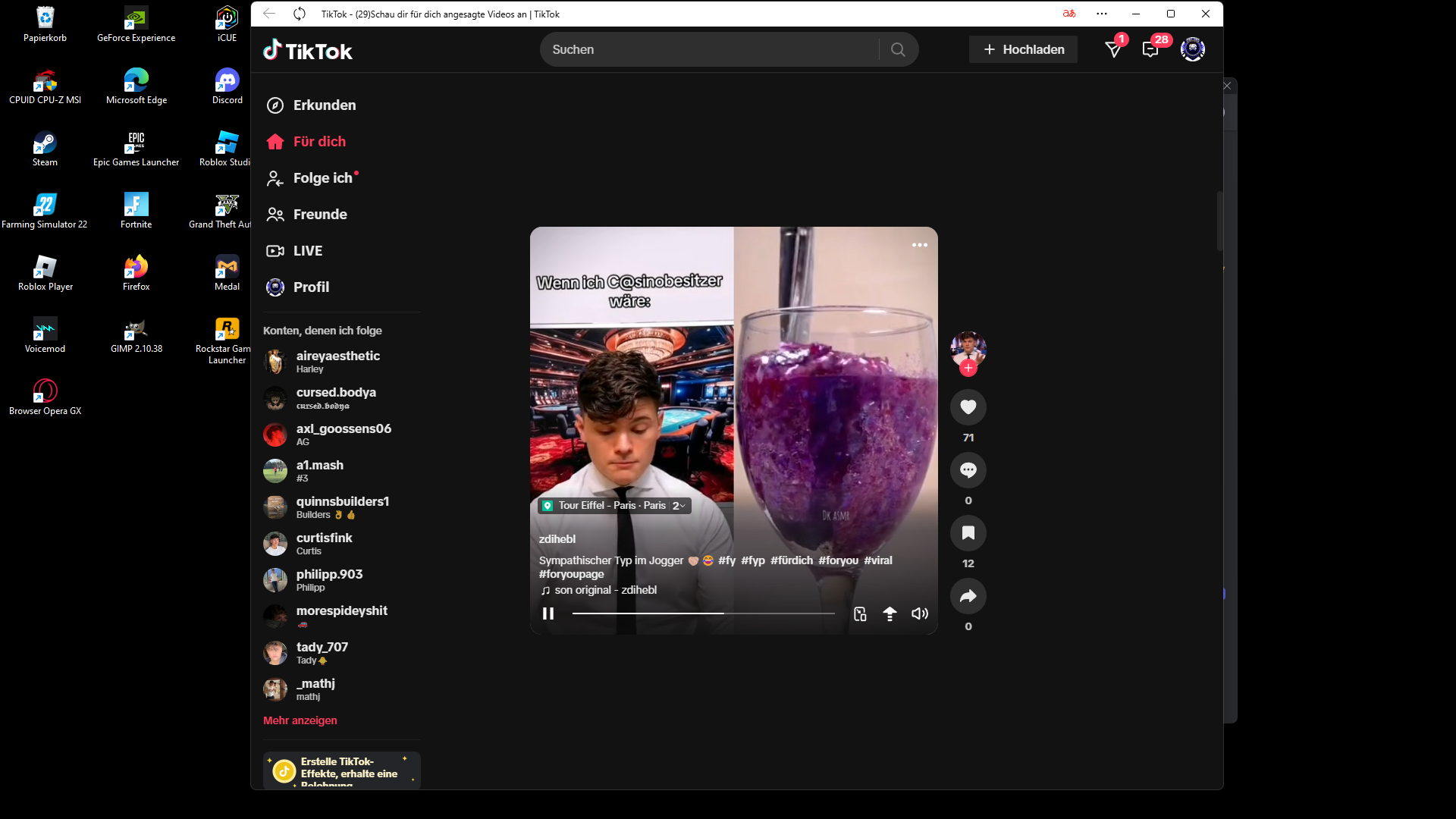The height and width of the screenshot is (819, 1456).
Task: Open the Papierkorb recycle bin desktop icon
Action: click(x=45, y=24)
